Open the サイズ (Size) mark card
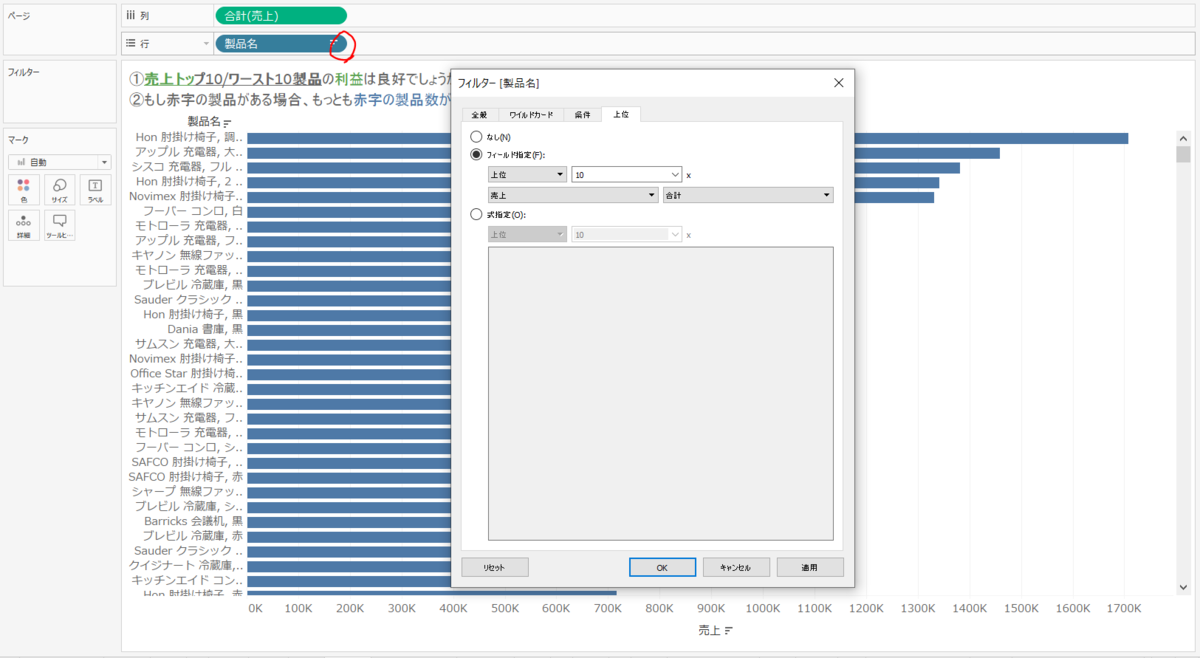1200x658 pixels. (59, 190)
